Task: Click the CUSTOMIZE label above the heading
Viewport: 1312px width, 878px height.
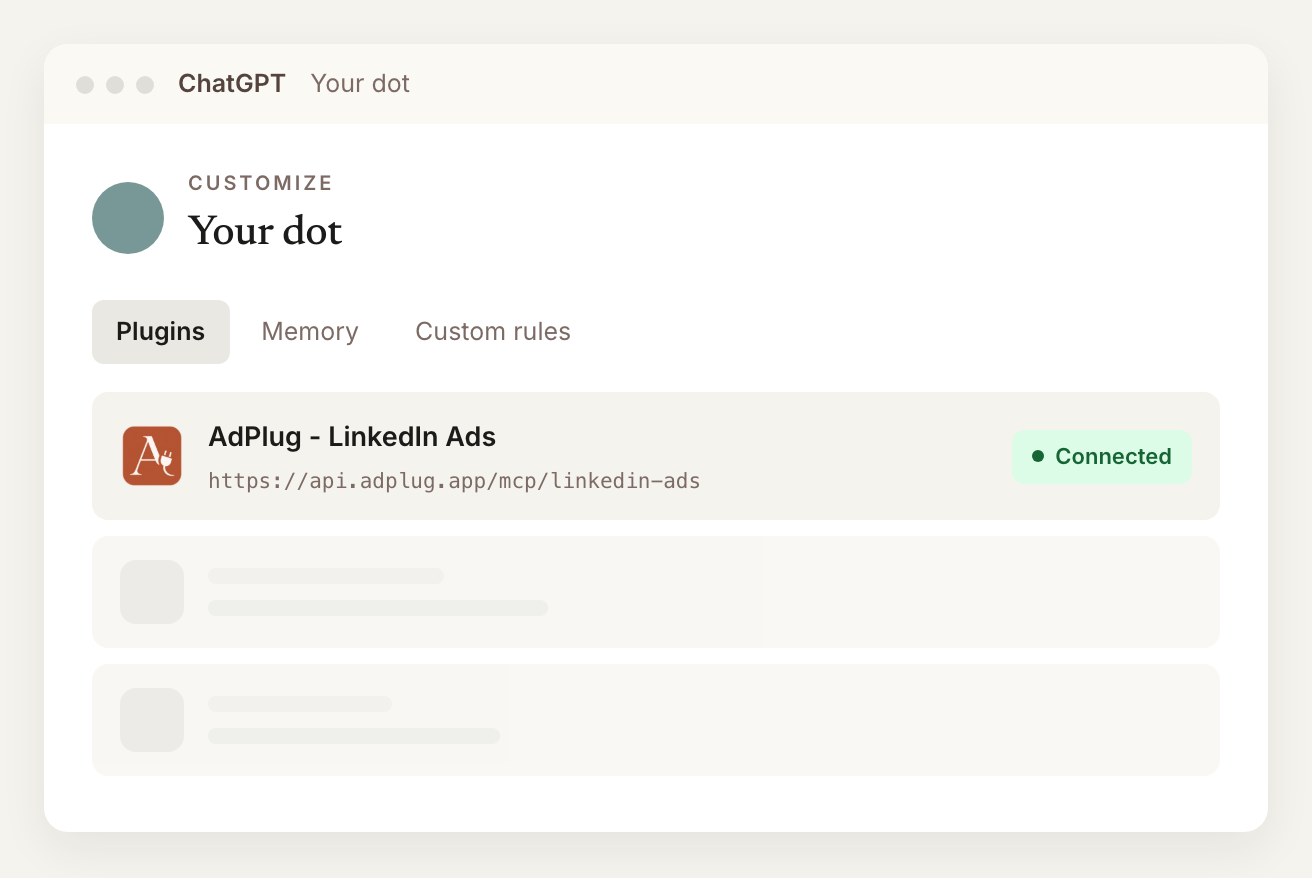Action: pyautogui.click(x=261, y=183)
